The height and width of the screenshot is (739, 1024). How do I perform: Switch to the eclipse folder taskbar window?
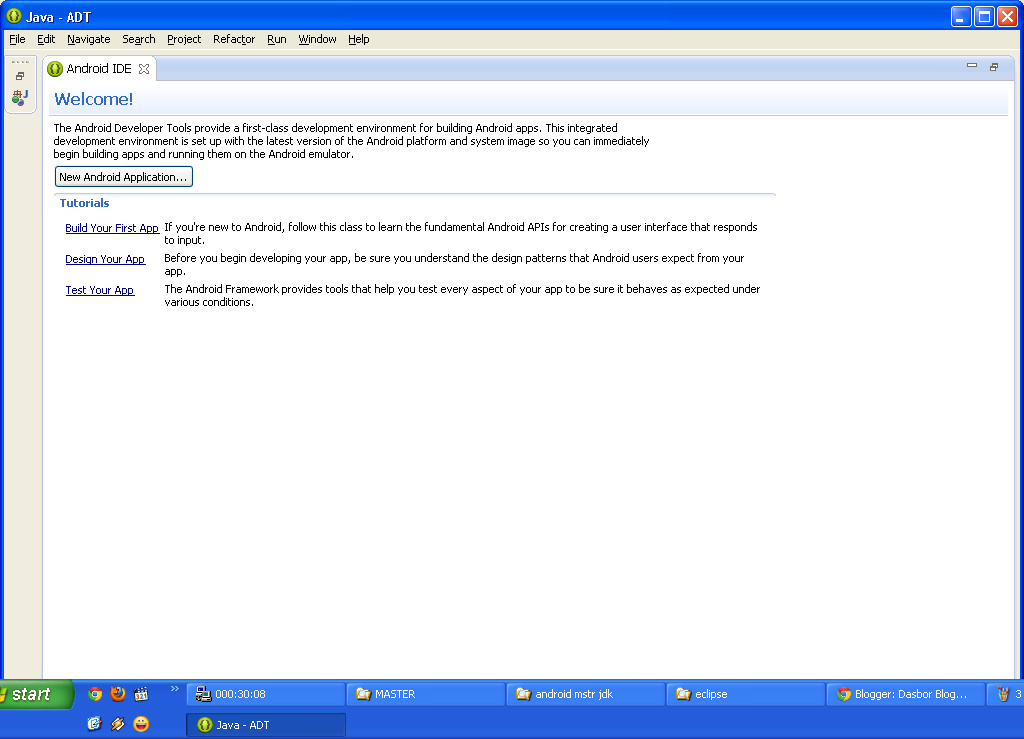click(x=745, y=694)
